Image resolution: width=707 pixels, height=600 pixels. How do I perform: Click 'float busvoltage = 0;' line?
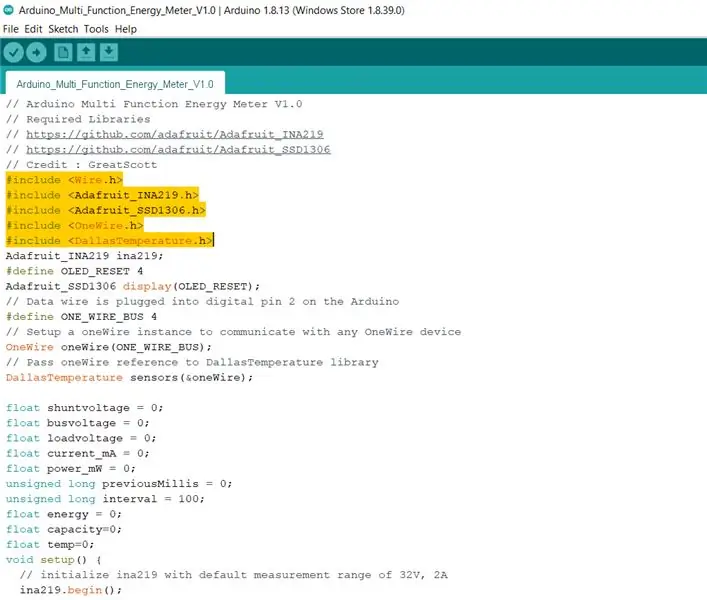[78, 423]
